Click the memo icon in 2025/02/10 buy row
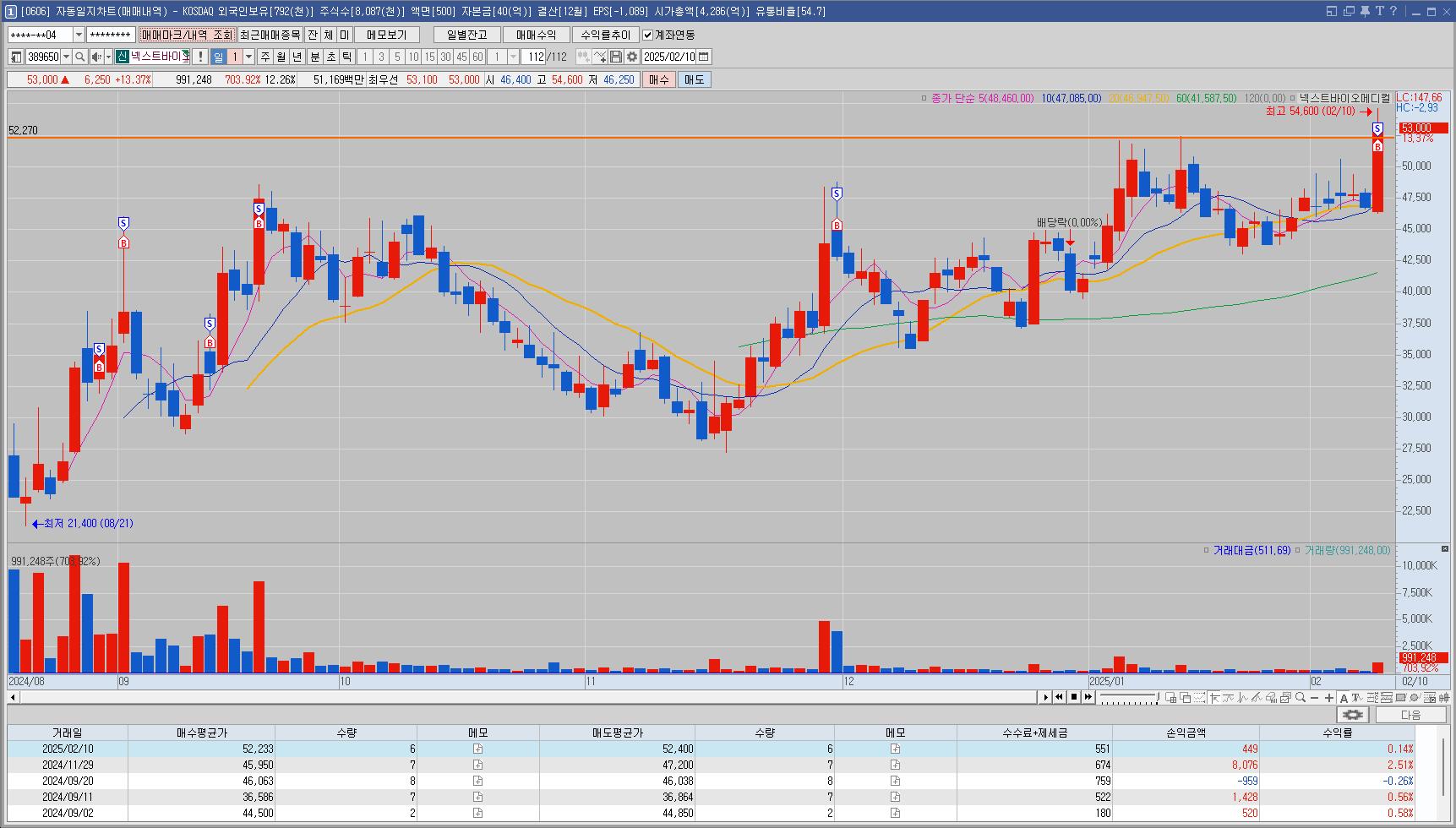Image resolution: width=1456 pixels, height=828 pixels. (477, 749)
